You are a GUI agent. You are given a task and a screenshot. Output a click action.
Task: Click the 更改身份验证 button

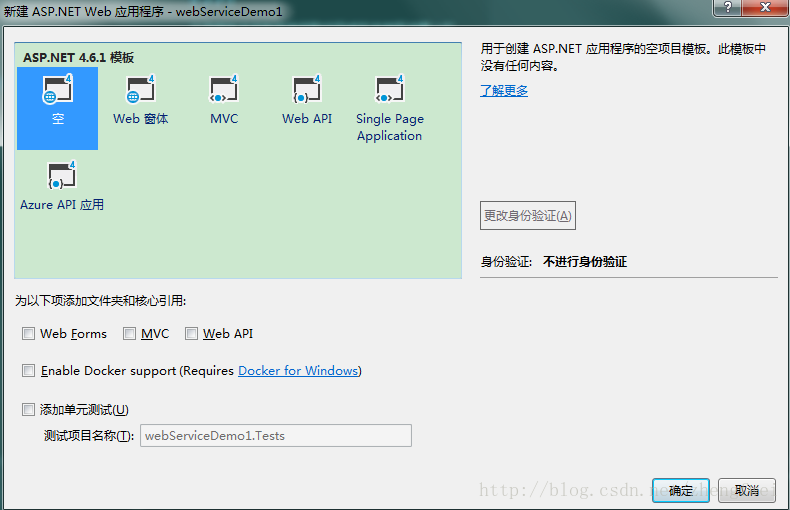[528, 216]
